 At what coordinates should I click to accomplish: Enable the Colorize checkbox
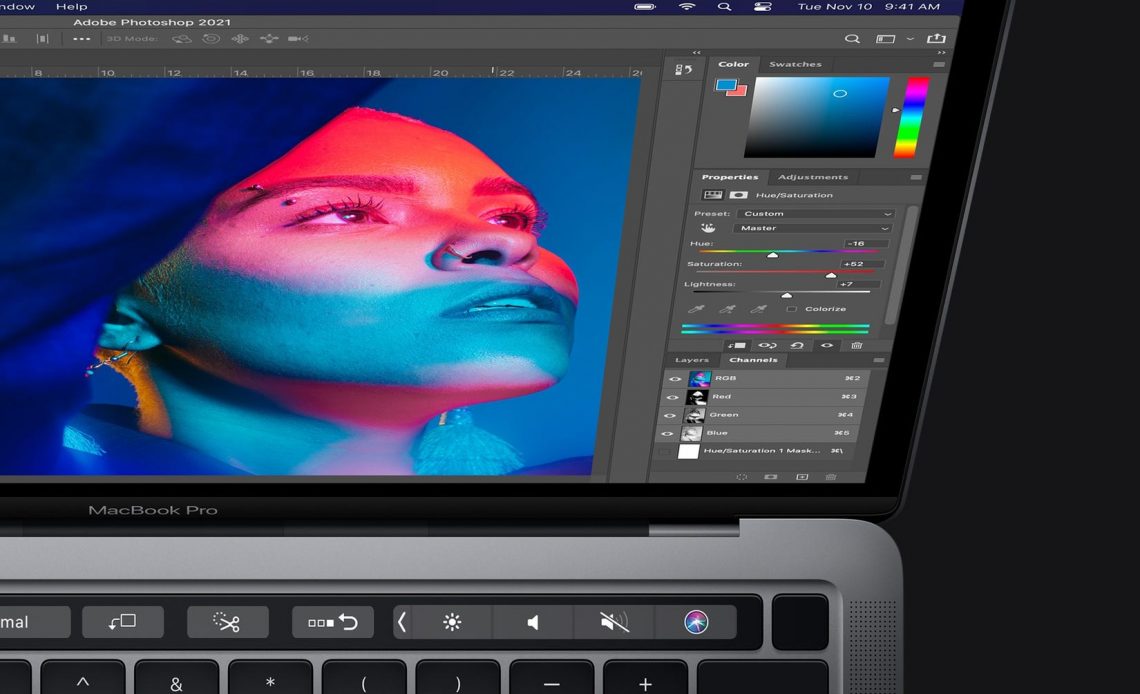point(793,309)
